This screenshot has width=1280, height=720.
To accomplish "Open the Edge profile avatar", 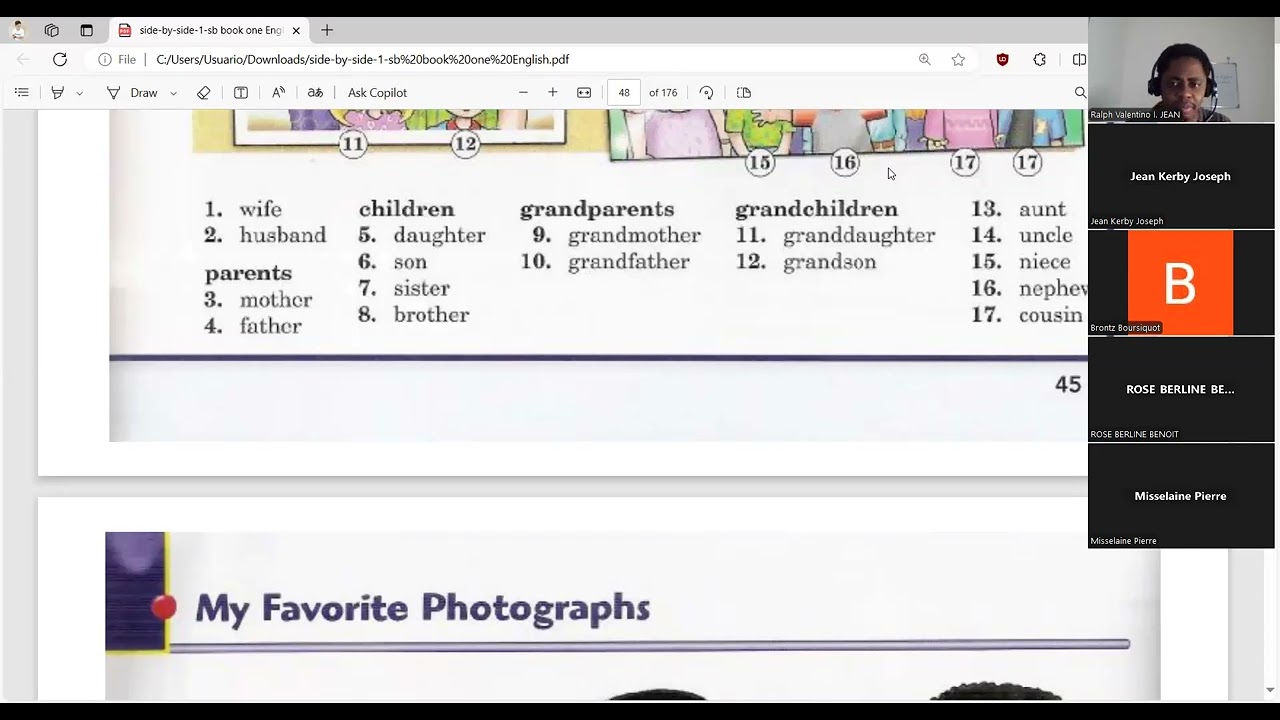I will click(x=18, y=30).
